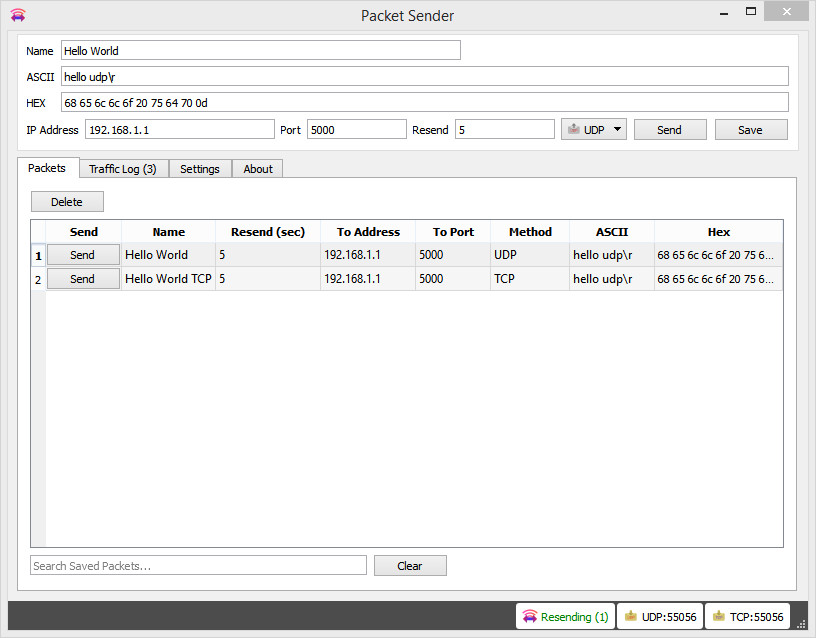The image size is (816, 638).
Task: Open the About tab
Action: coord(258,169)
